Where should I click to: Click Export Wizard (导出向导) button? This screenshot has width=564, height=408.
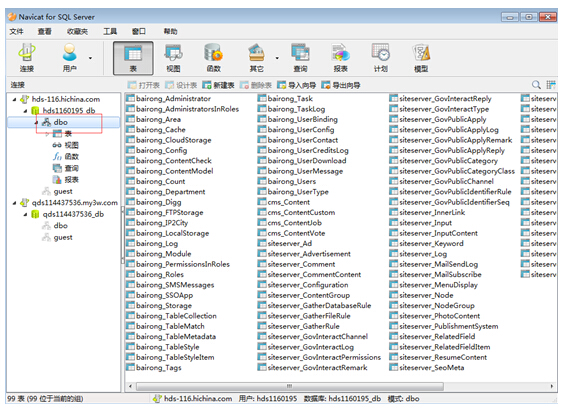341,85
